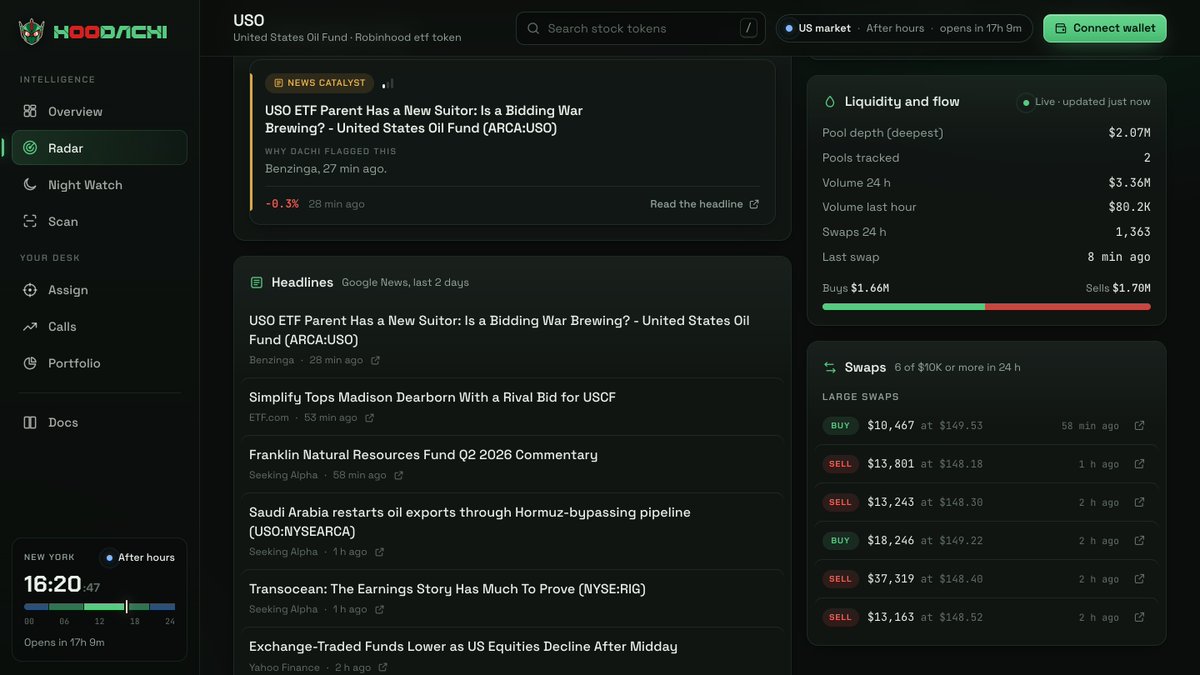Click the USO ticker title
This screenshot has width=1200, height=675.
click(249, 20)
